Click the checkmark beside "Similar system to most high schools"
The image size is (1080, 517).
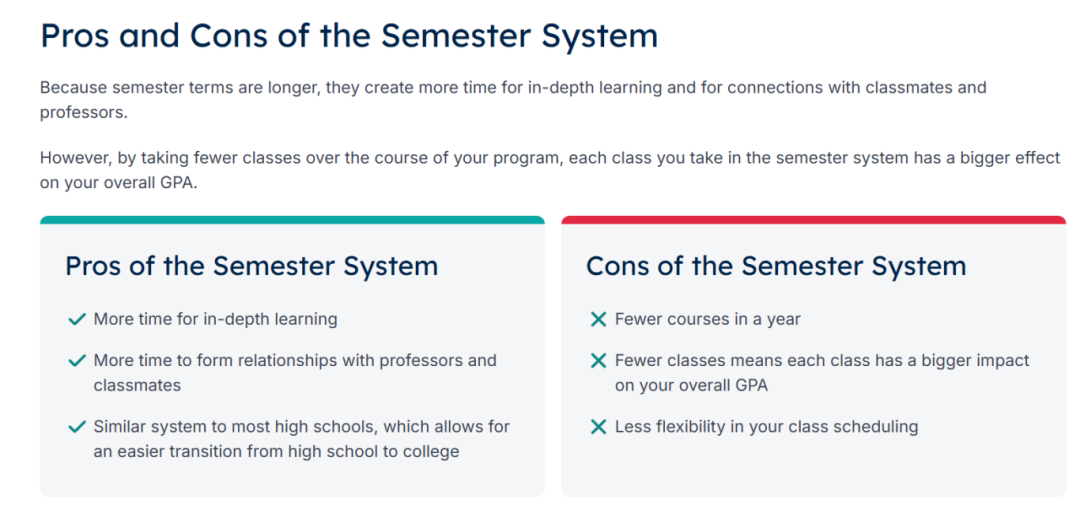(x=76, y=427)
